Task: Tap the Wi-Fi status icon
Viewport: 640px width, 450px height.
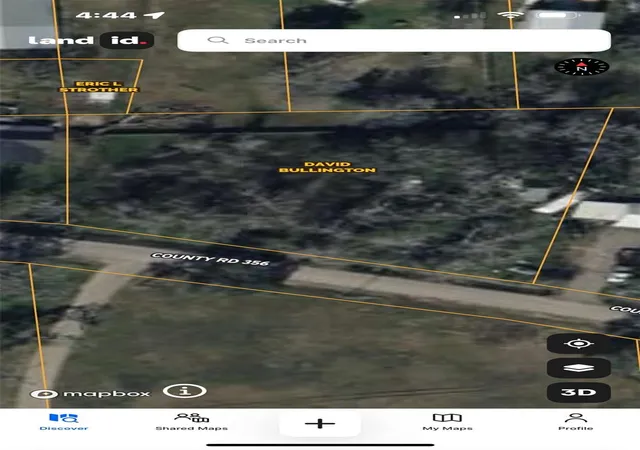Action: coord(510,15)
